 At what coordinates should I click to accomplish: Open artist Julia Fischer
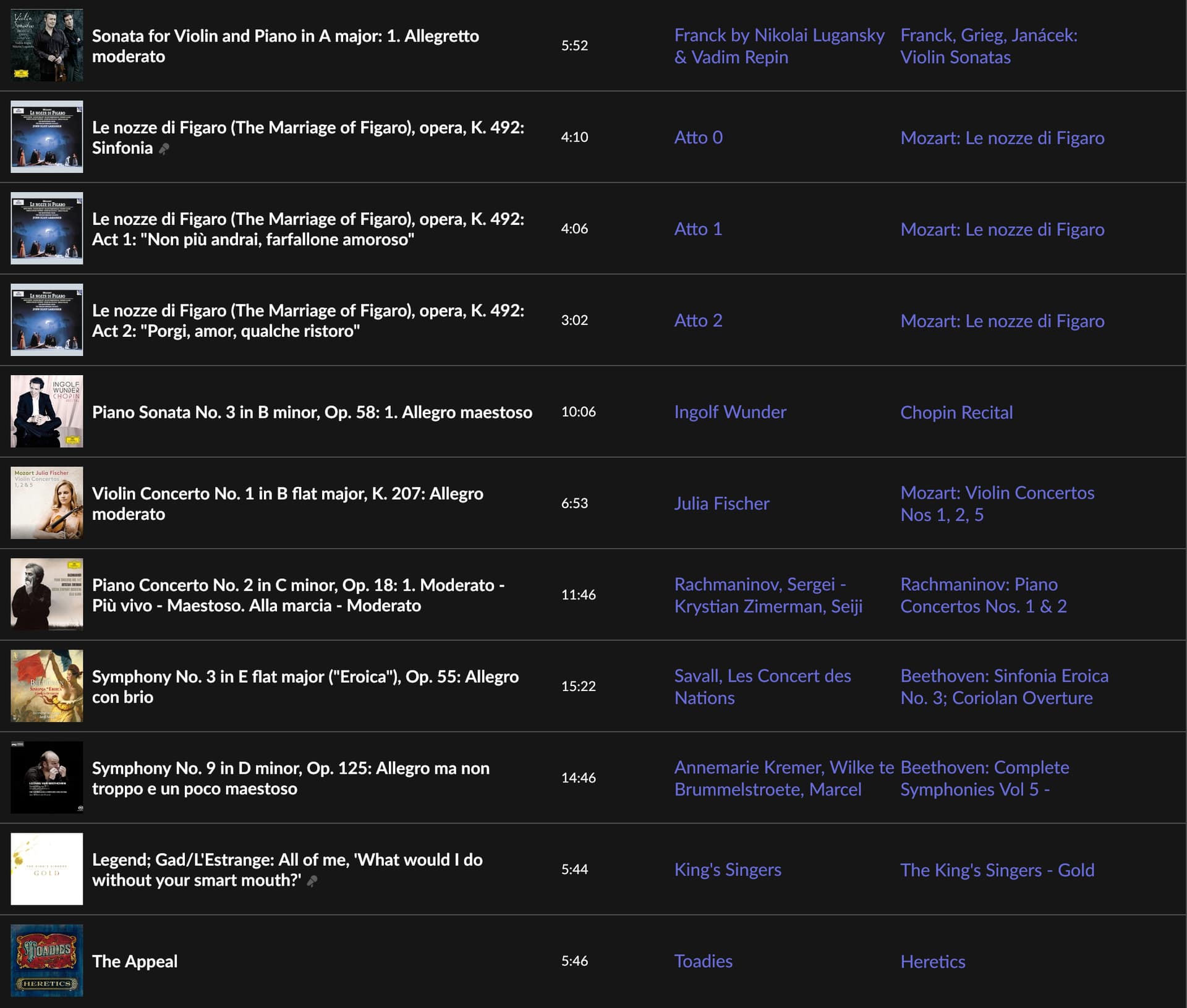pos(721,503)
